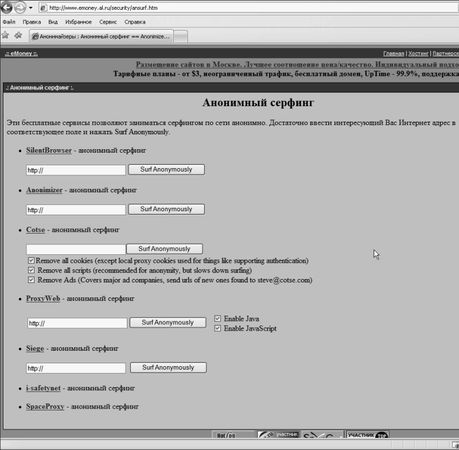Viewport: 459px width, 450px height.
Task: Open the ProxyWeb link
Action: [43, 298]
